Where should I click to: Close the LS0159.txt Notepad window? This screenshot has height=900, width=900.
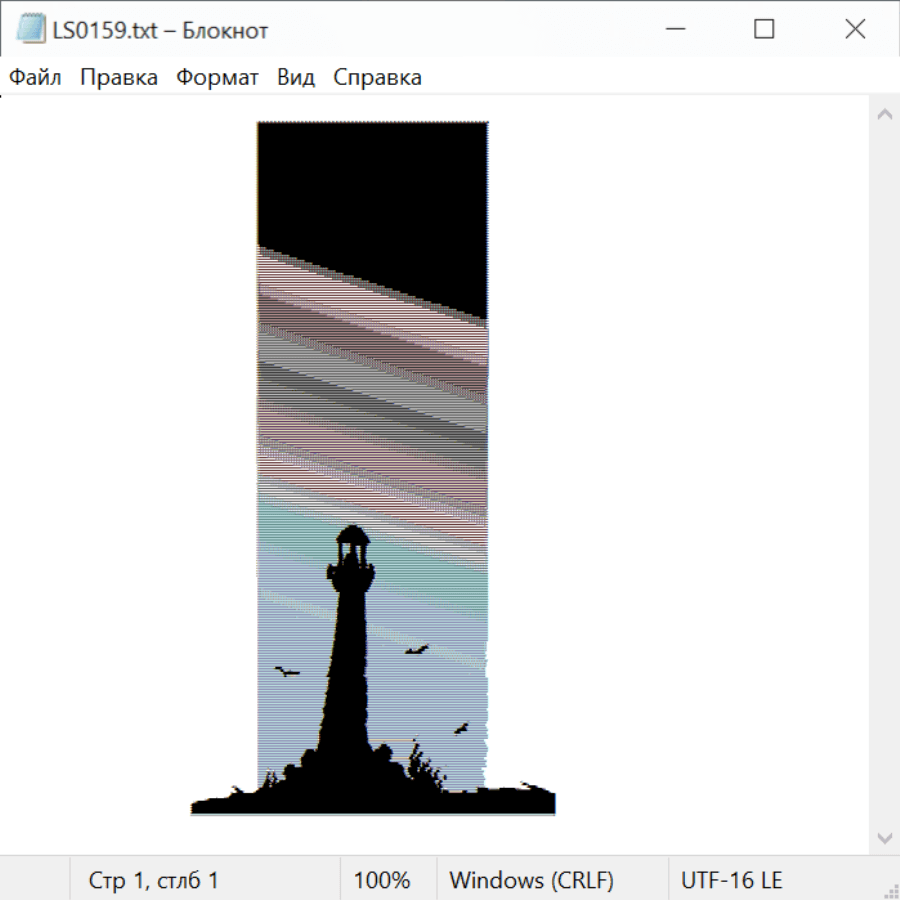pos(855,30)
